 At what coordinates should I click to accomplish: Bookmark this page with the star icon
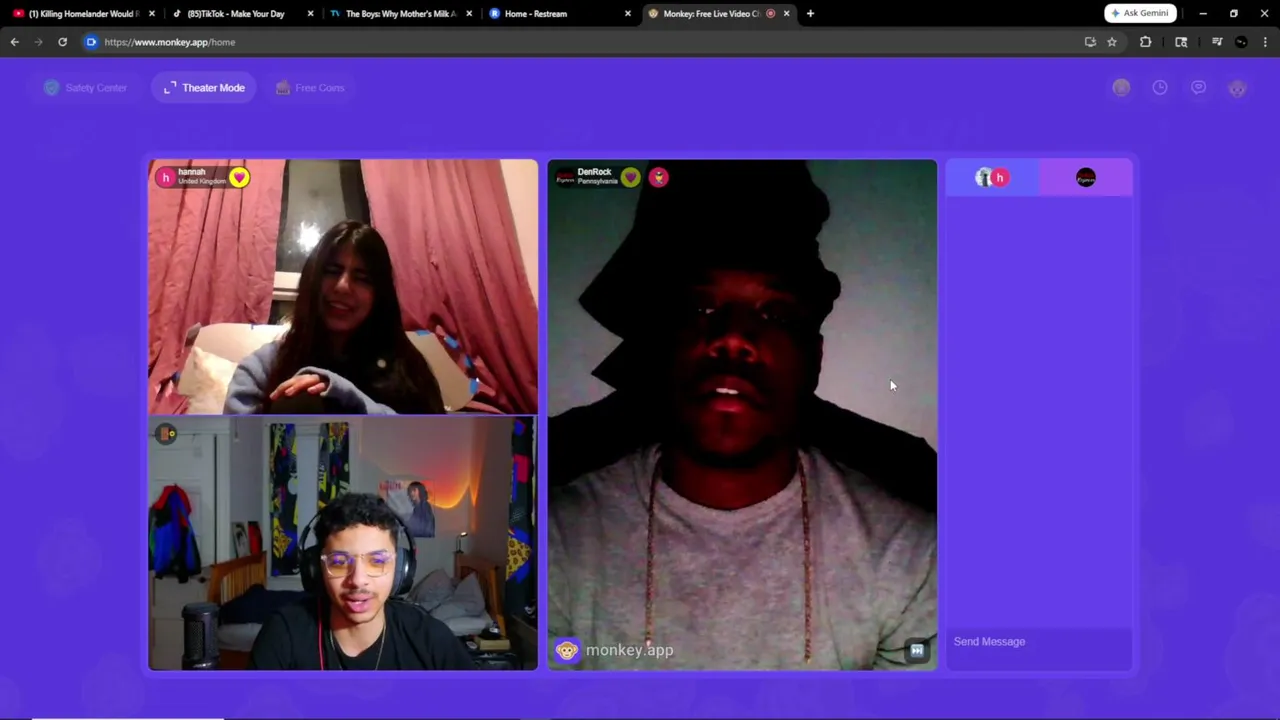click(x=1112, y=42)
